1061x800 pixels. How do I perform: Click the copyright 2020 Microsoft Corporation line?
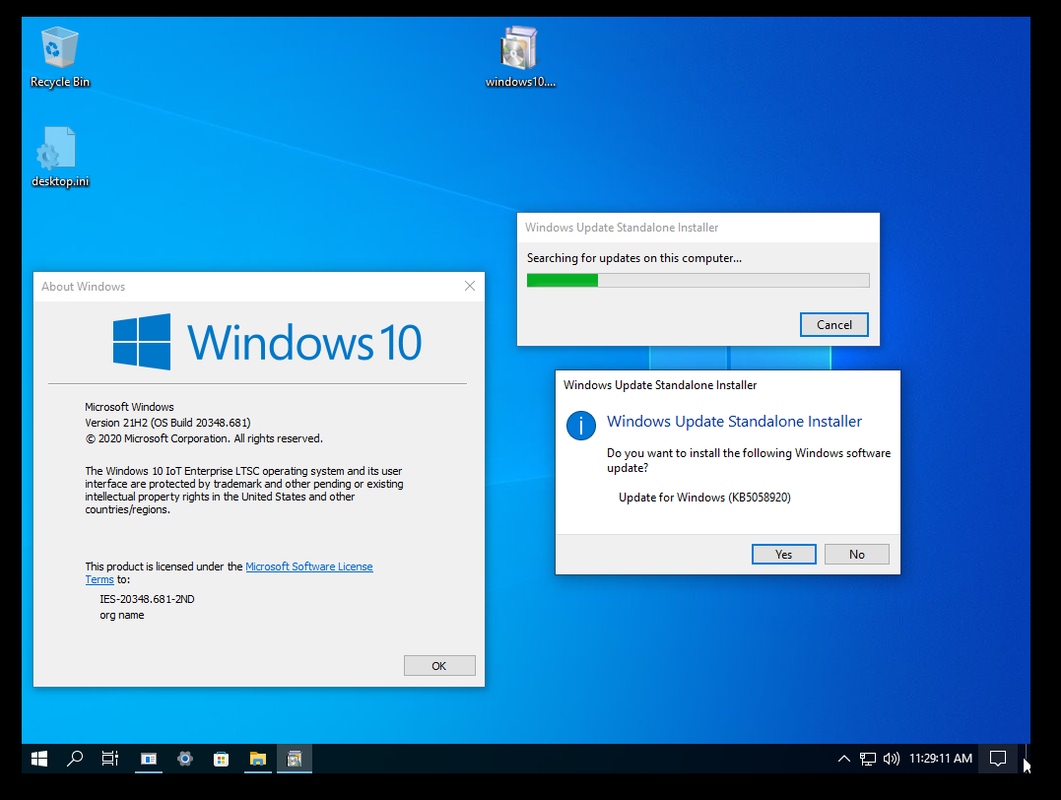204,439
